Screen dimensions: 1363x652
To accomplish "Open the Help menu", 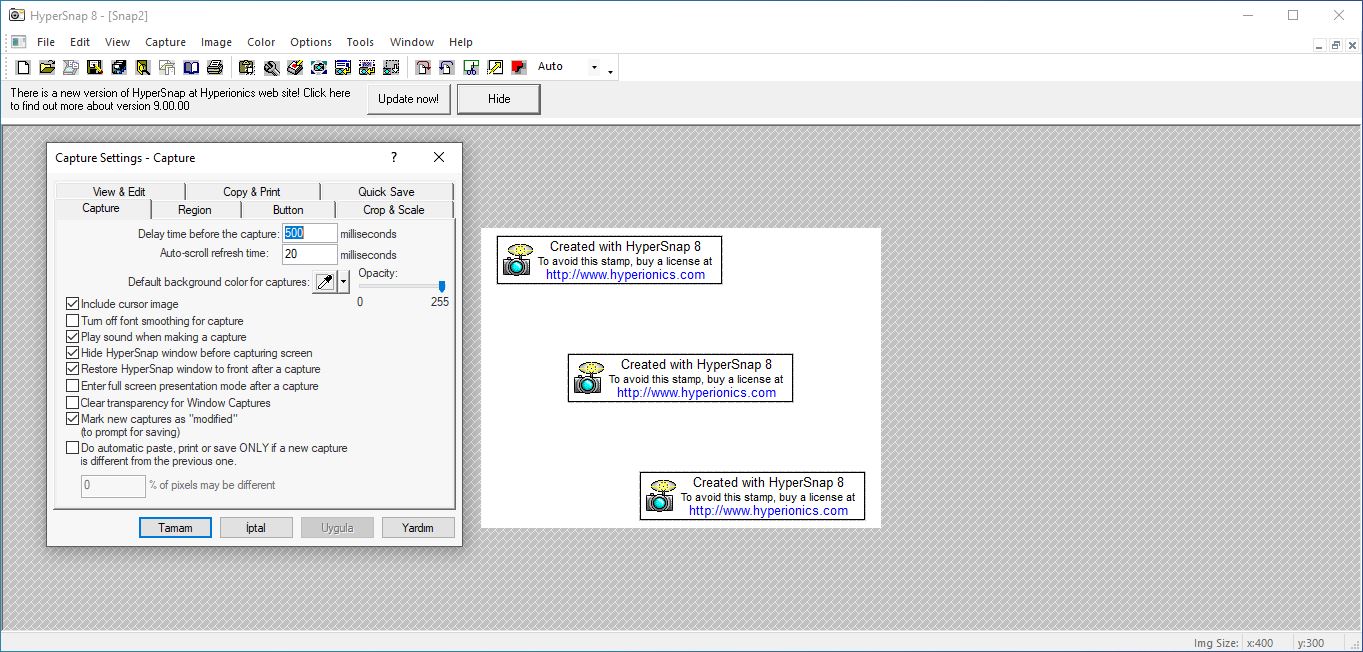I will click(461, 42).
